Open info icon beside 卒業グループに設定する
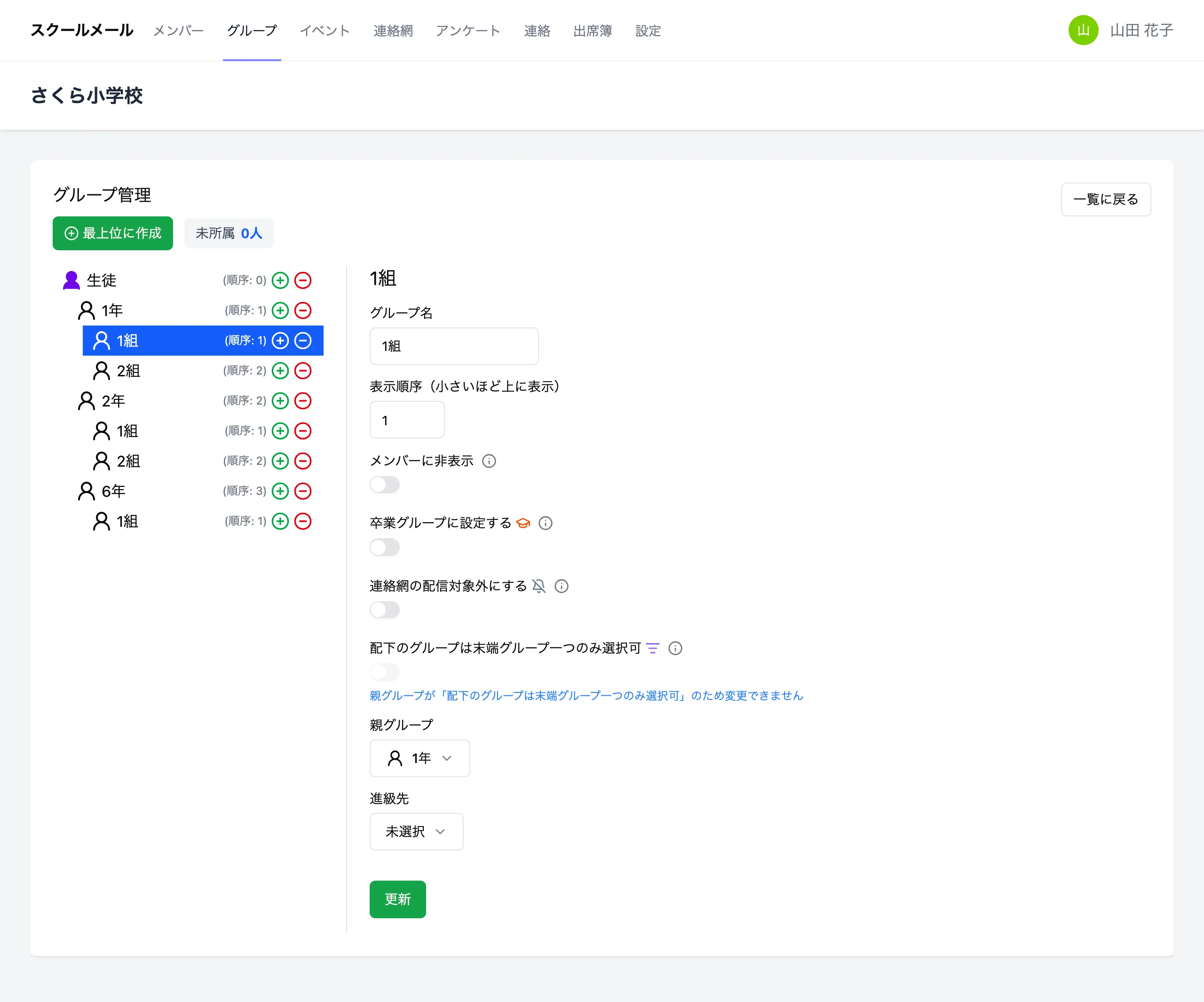The image size is (1204, 1002). (x=546, y=523)
